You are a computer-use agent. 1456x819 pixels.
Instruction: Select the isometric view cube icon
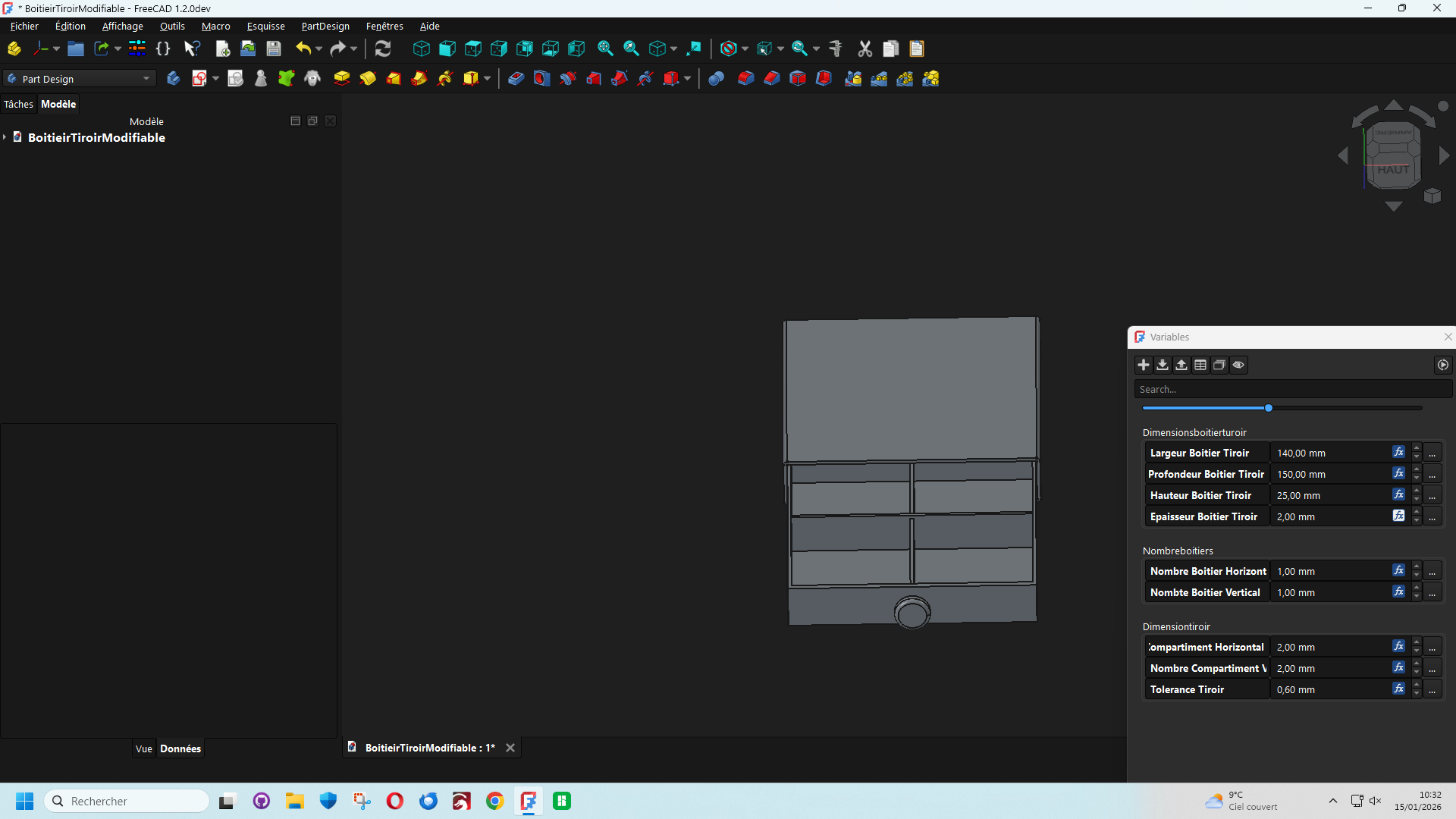tap(421, 49)
